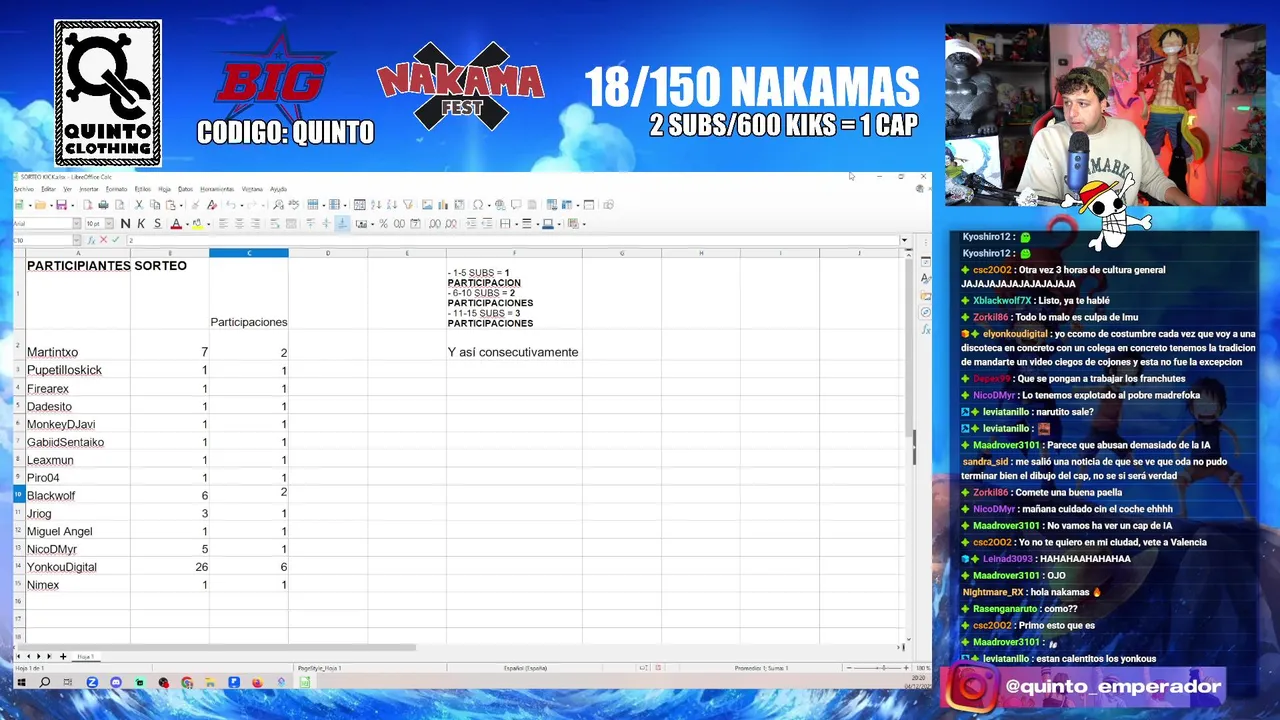Toggle Align Left for cell
This screenshot has height=720, width=1280.
coord(223,223)
